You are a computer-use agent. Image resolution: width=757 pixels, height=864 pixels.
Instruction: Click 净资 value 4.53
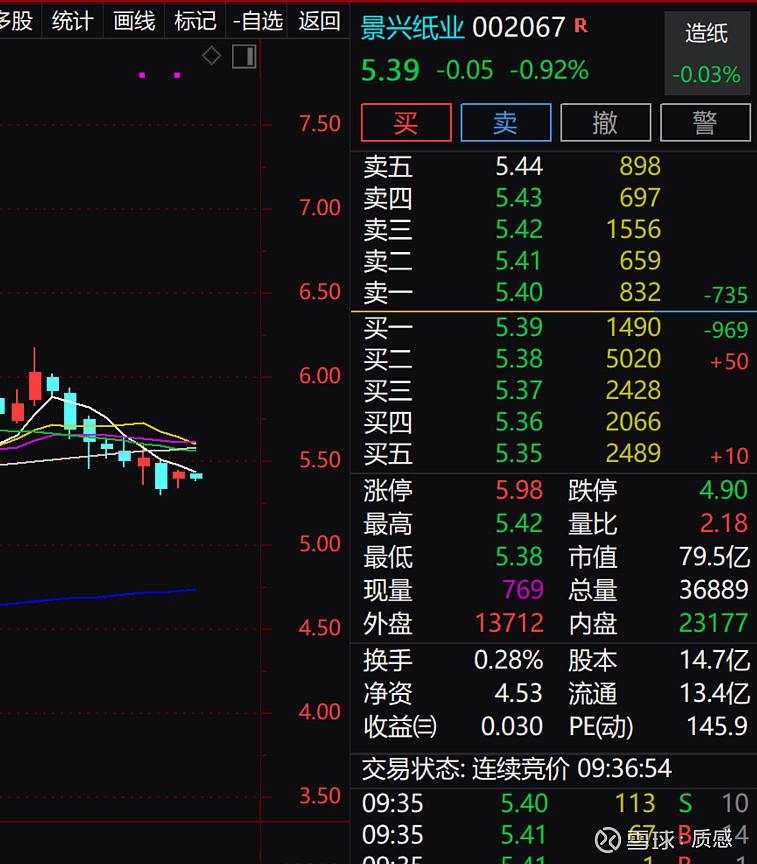(x=518, y=693)
